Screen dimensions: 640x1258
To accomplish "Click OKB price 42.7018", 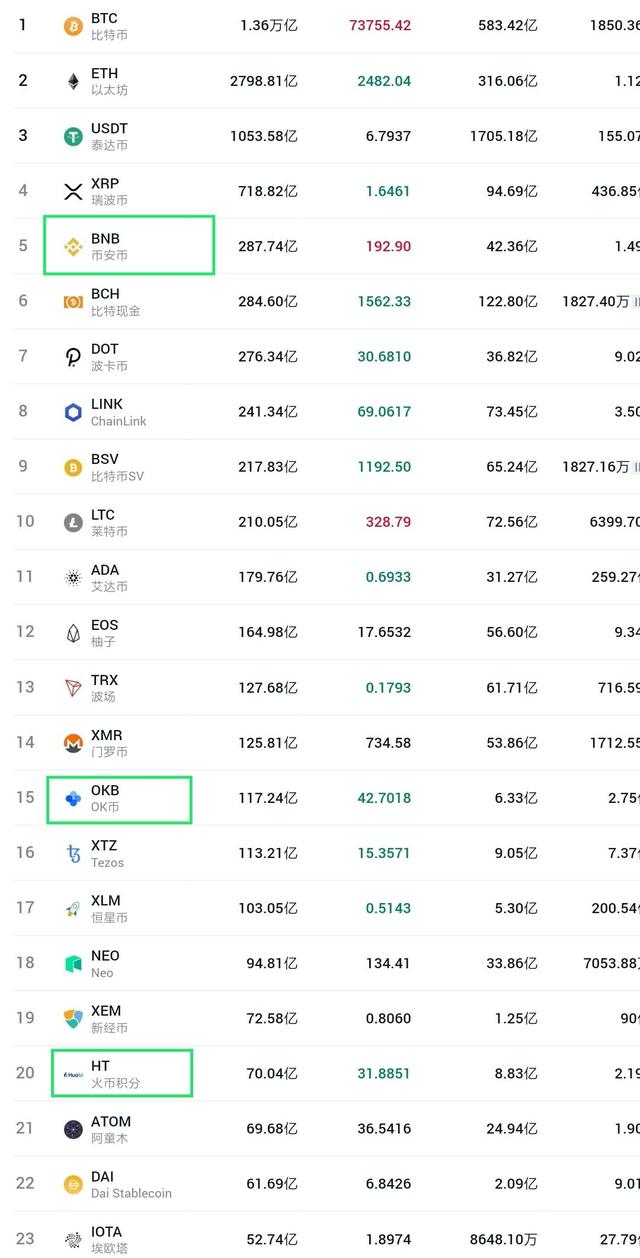I will 384,798.
